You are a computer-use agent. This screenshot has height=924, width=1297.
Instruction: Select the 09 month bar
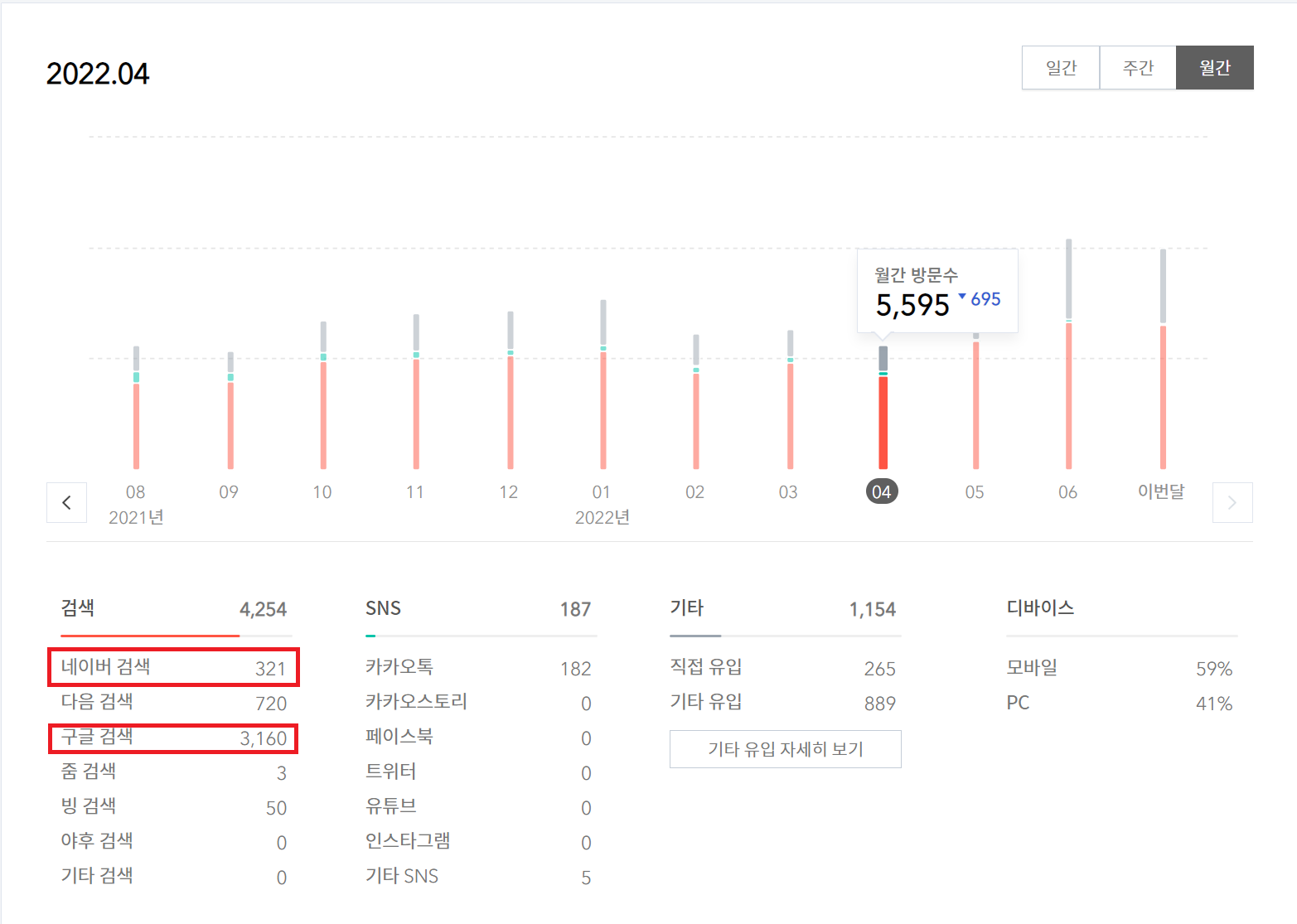(230, 410)
